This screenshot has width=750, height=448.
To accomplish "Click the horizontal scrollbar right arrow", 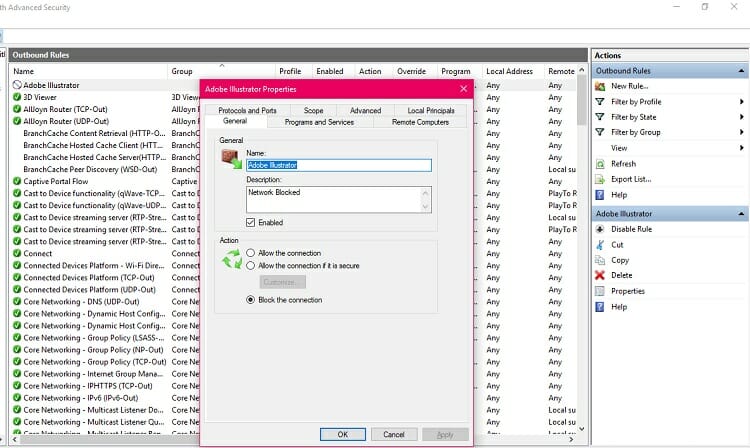I will point(571,439).
